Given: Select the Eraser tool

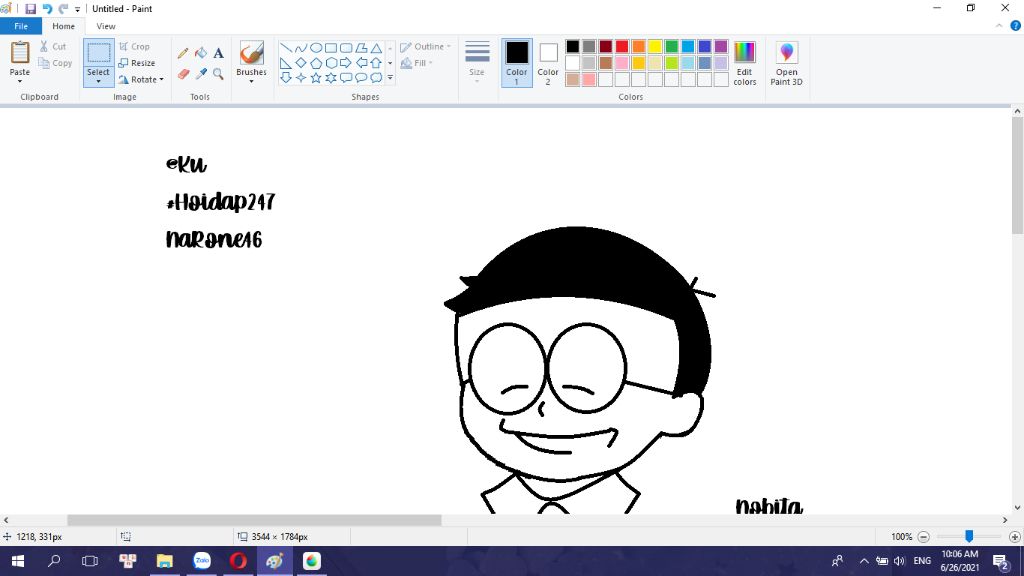Looking at the screenshot, I should (183, 74).
